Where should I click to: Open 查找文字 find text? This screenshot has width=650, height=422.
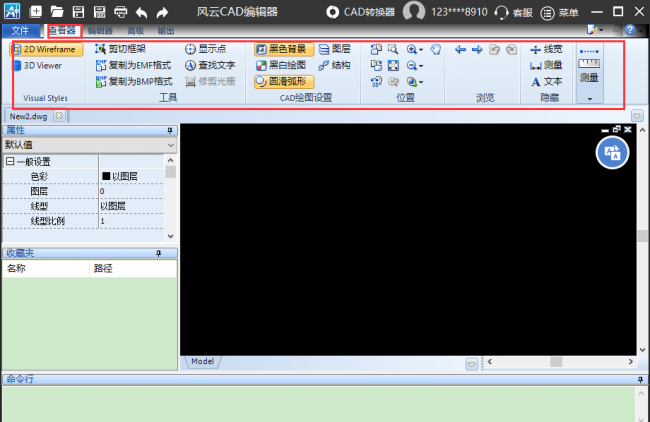point(210,65)
